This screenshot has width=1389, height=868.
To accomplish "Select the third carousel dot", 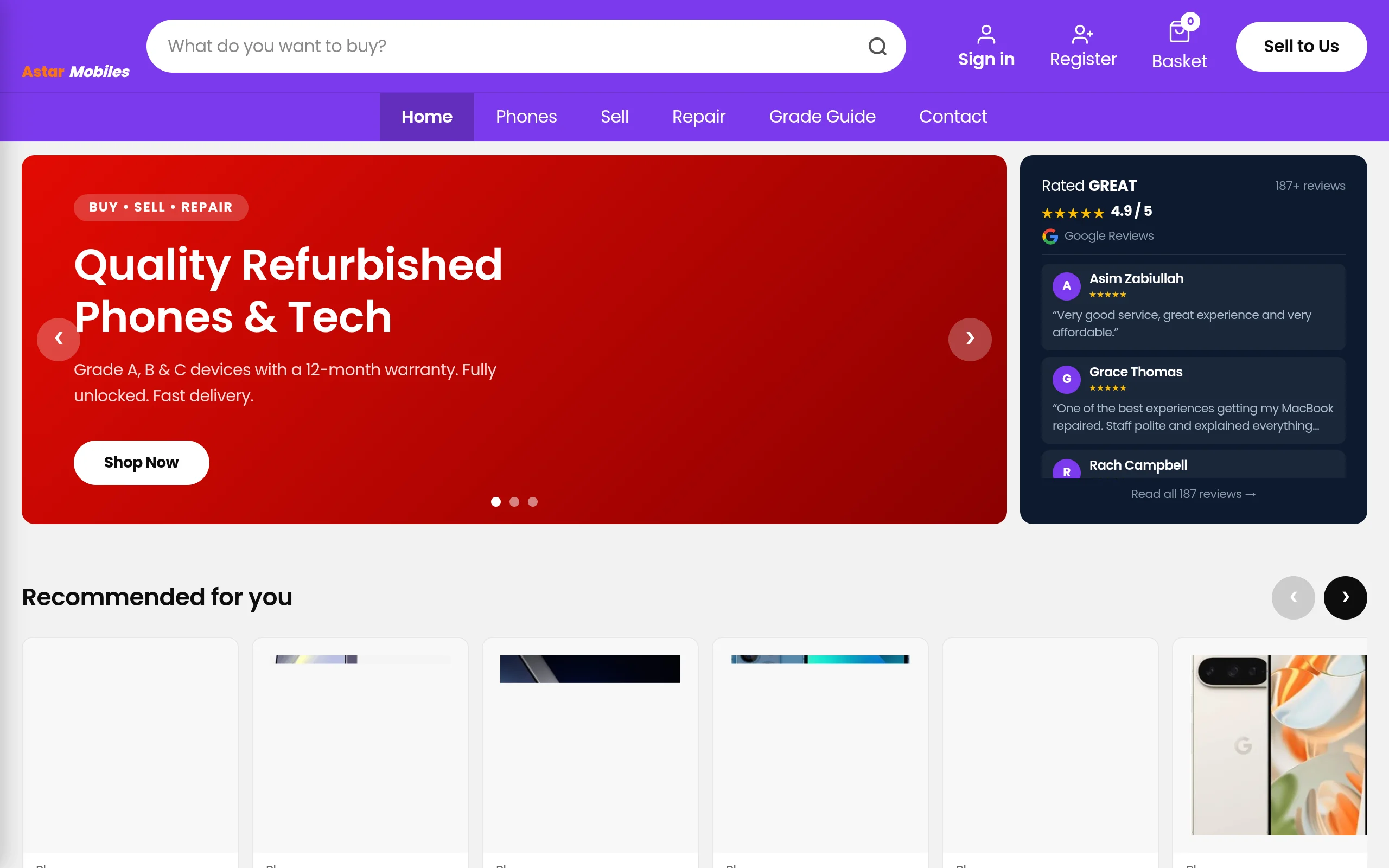I will click(x=533, y=502).
